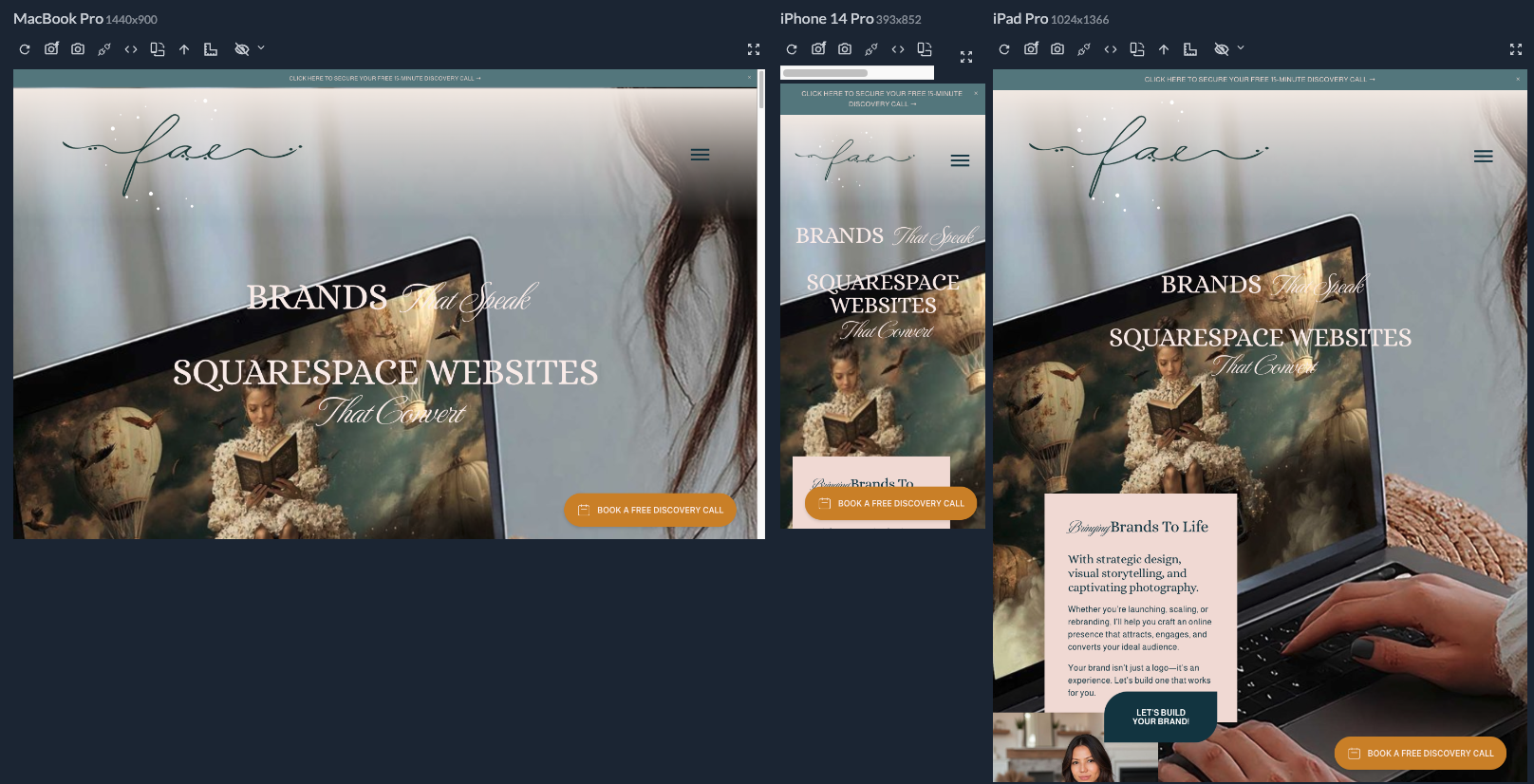Close the announcement banner in MacBook Pro preview
The width and height of the screenshot is (1534, 784).
click(749, 78)
